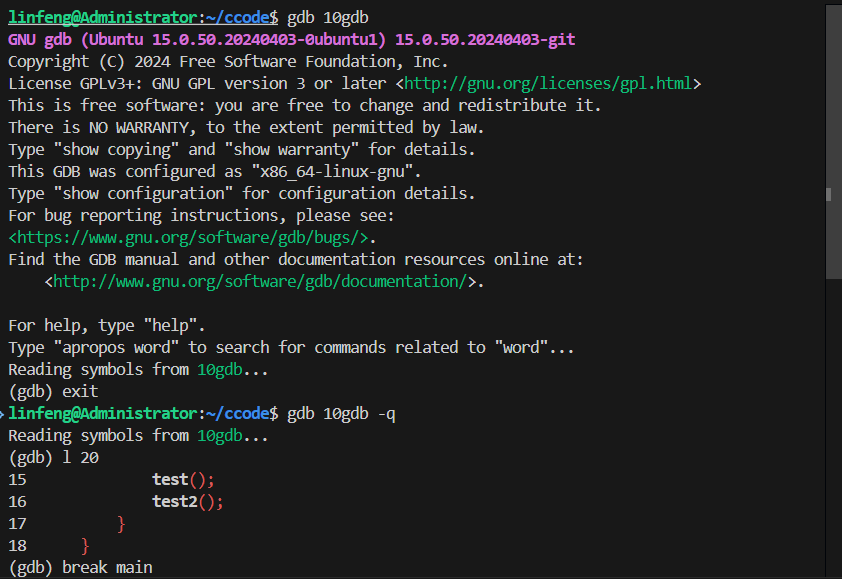Viewport: 842px width, 579px height.
Task: Click the 'apropos word' instruction line
Action: (291, 348)
